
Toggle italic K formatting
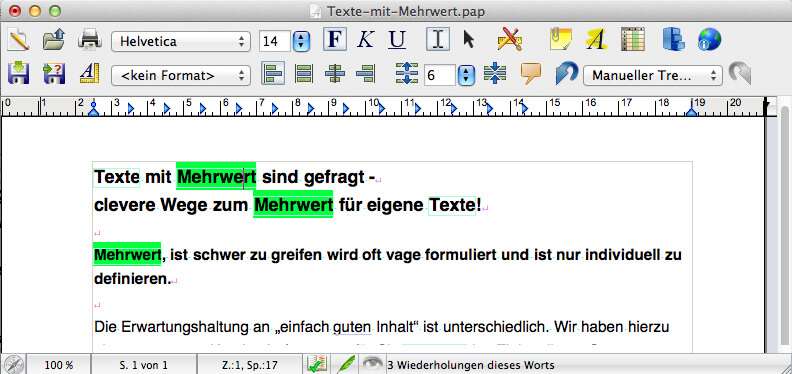click(x=365, y=40)
